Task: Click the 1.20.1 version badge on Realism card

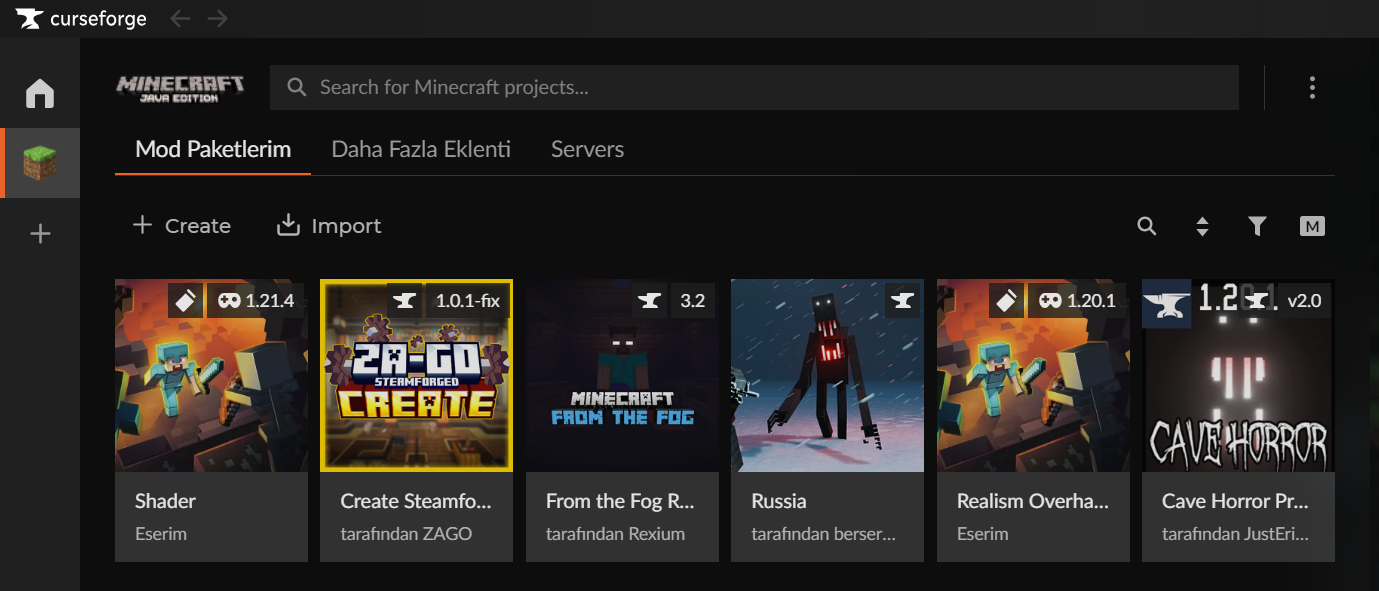Action: [x=1077, y=300]
